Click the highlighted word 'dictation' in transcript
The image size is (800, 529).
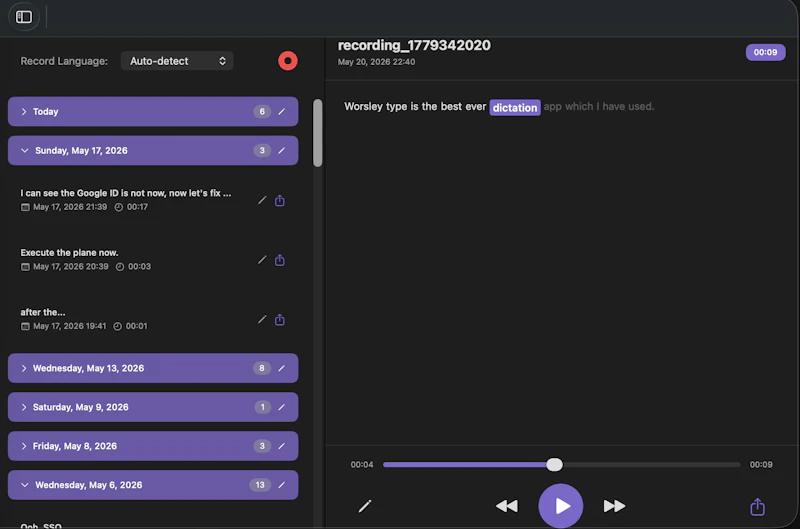515,107
